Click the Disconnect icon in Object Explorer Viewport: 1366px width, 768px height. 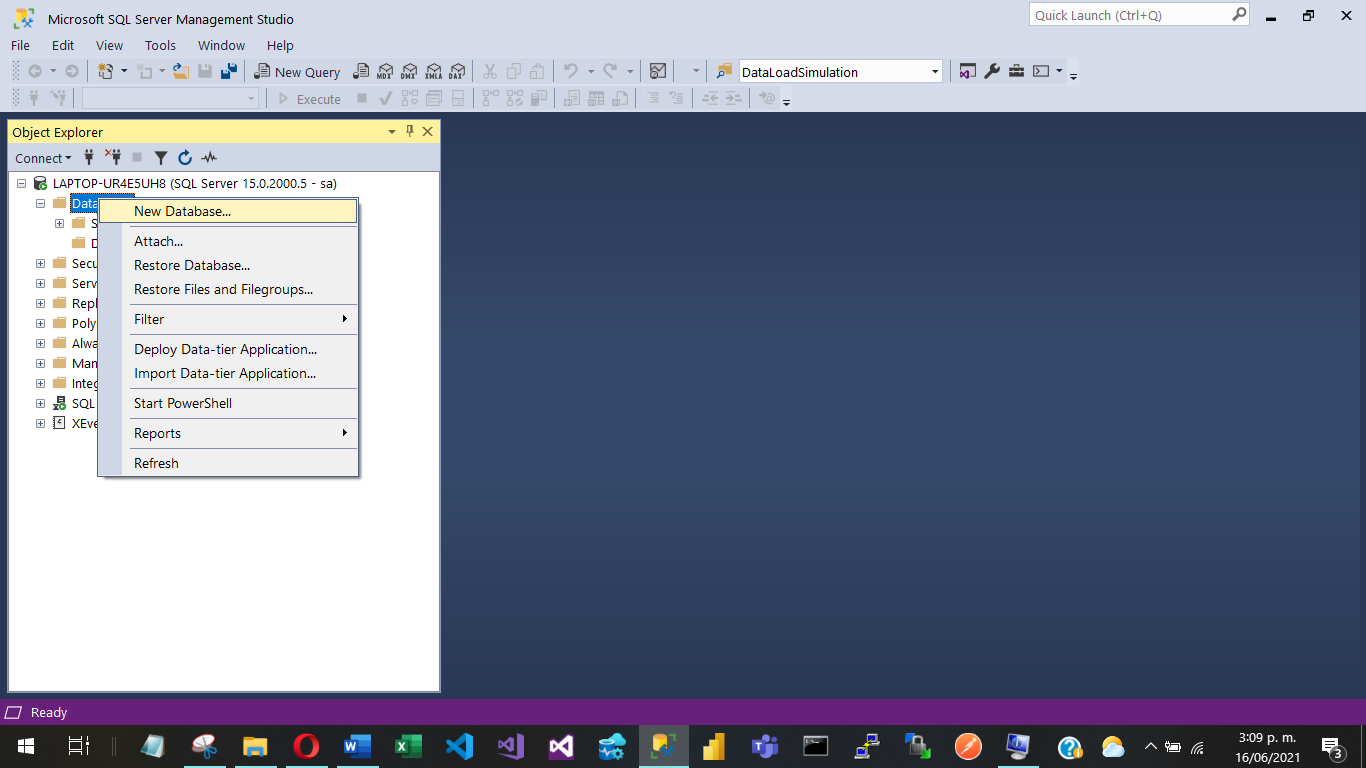[113, 158]
